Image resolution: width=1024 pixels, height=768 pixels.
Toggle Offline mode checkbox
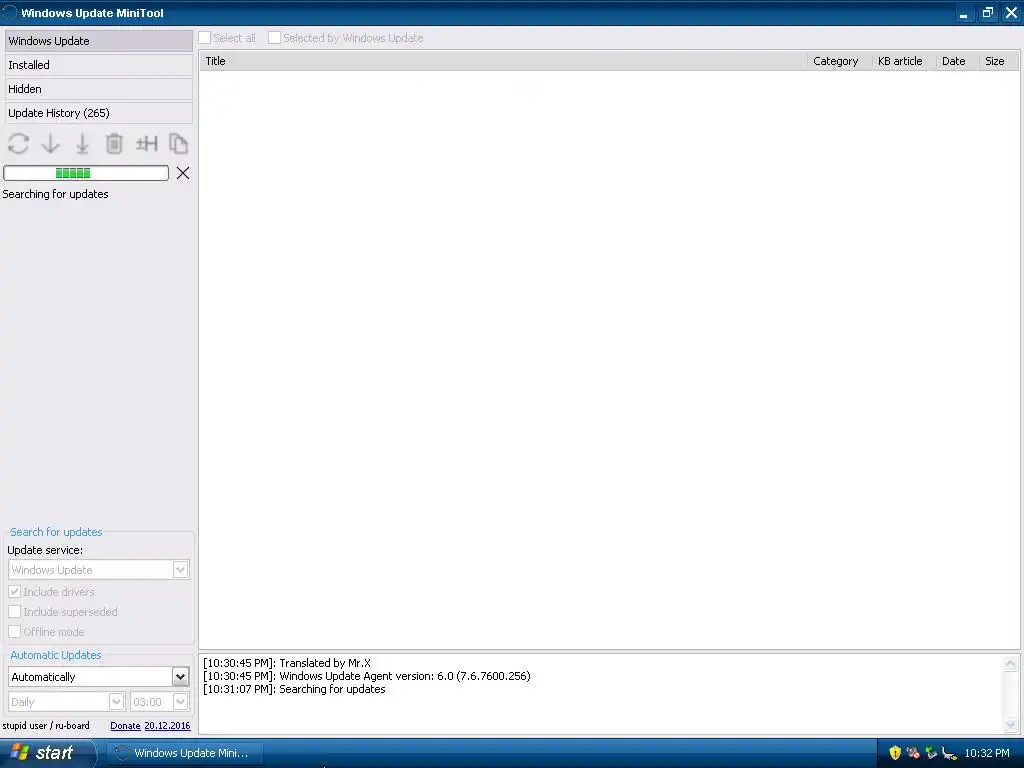point(14,632)
